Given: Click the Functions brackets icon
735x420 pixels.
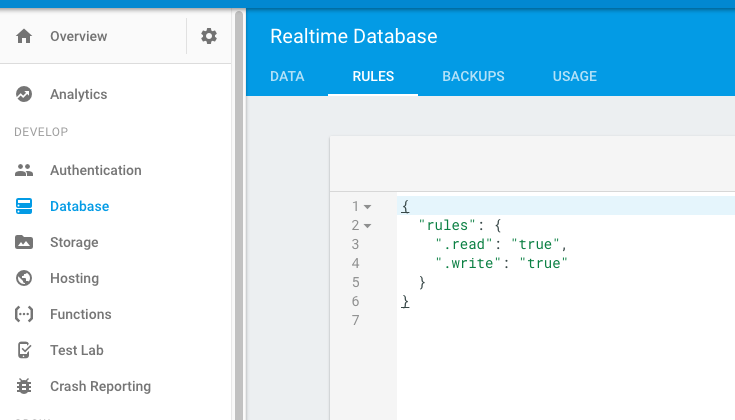Looking at the screenshot, I should (x=24, y=314).
